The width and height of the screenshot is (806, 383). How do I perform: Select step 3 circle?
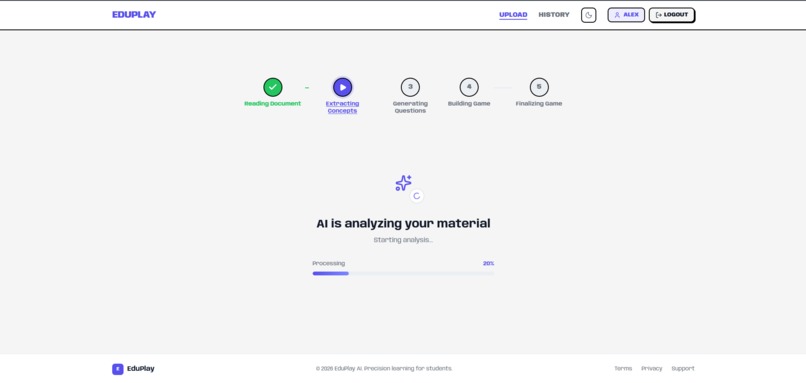[410, 87]
